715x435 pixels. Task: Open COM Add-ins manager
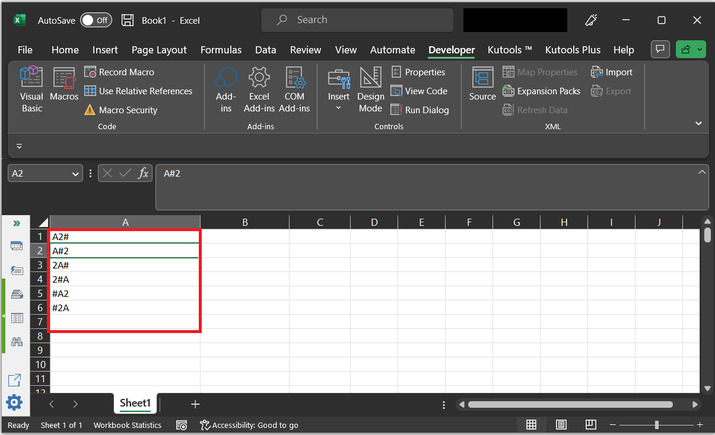294,88
